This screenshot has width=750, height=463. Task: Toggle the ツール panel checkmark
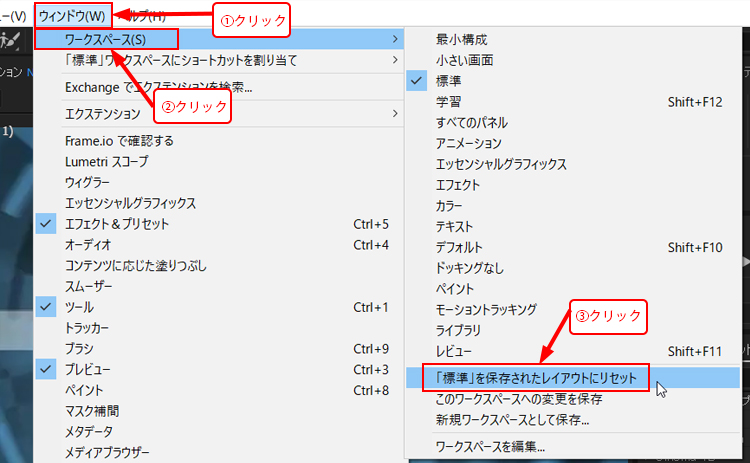[x=79, y=307]
